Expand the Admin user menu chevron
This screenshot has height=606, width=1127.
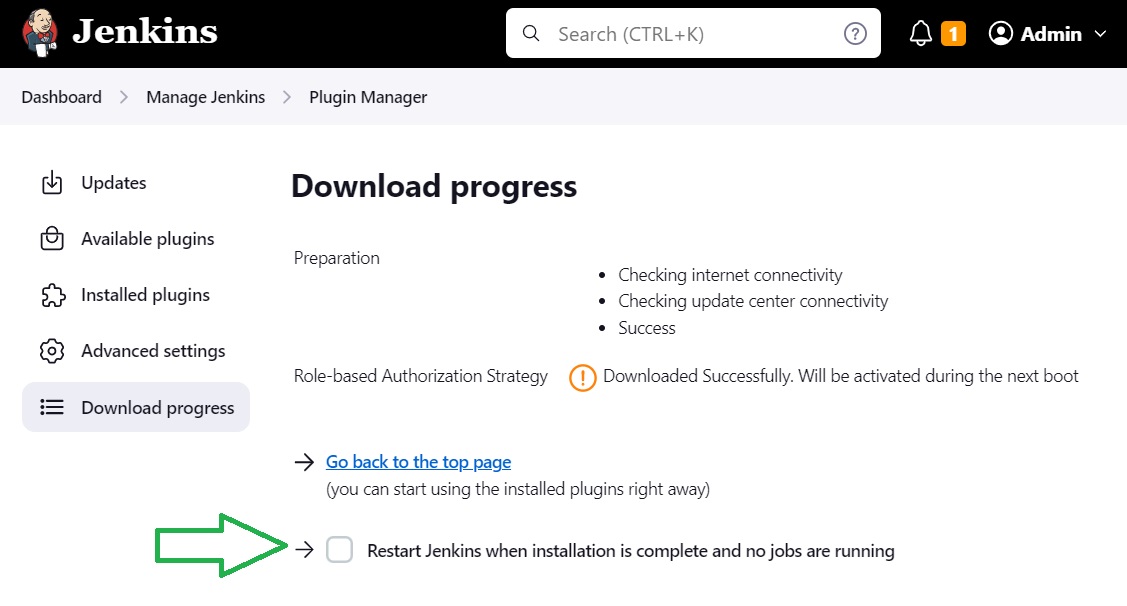1101,34
